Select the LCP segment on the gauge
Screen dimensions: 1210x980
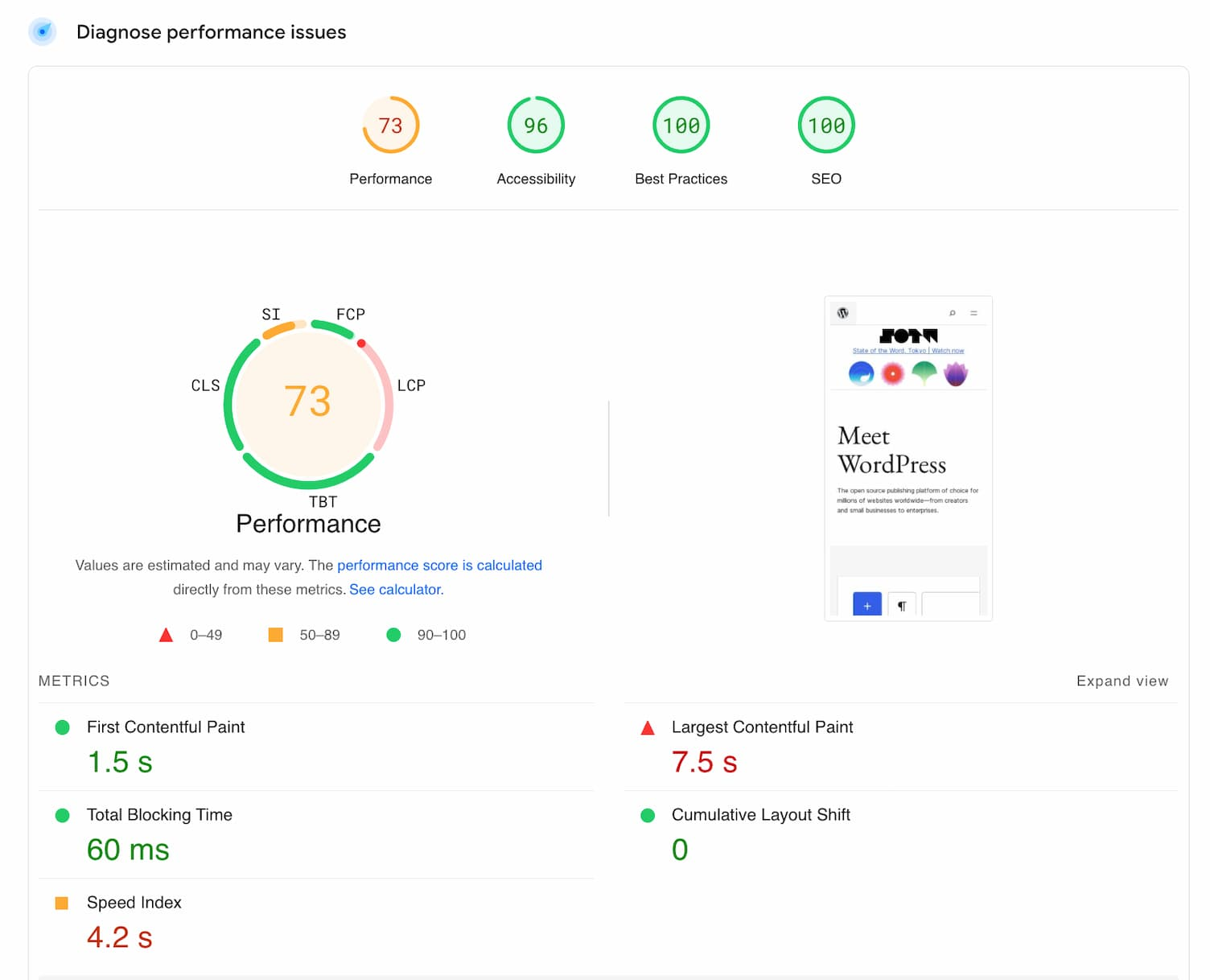(x=384, y=396)
